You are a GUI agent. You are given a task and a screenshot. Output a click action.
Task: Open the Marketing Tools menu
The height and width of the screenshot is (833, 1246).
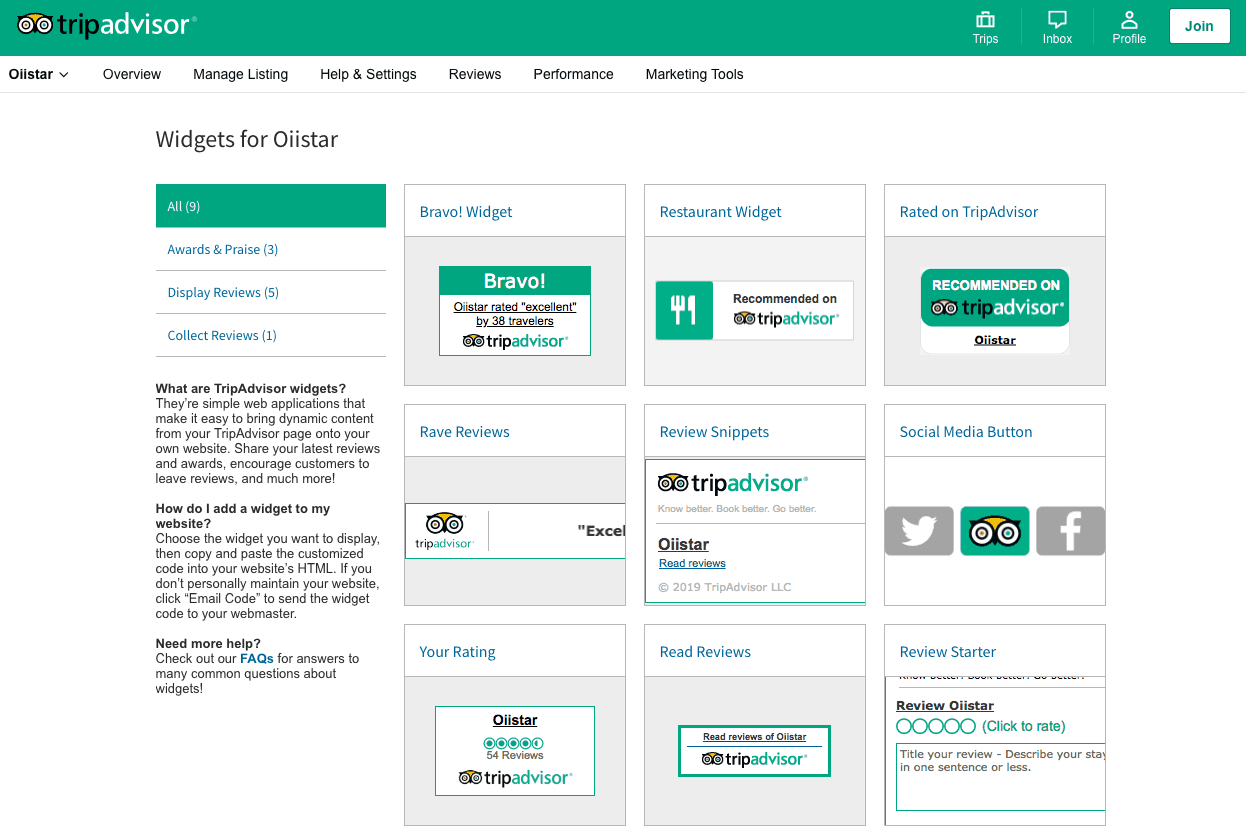[694, 74]
